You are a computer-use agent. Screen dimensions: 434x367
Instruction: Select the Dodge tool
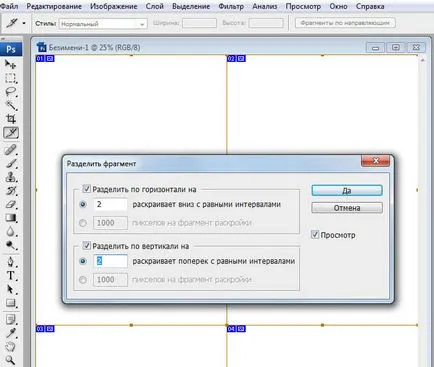coord(11,245)
